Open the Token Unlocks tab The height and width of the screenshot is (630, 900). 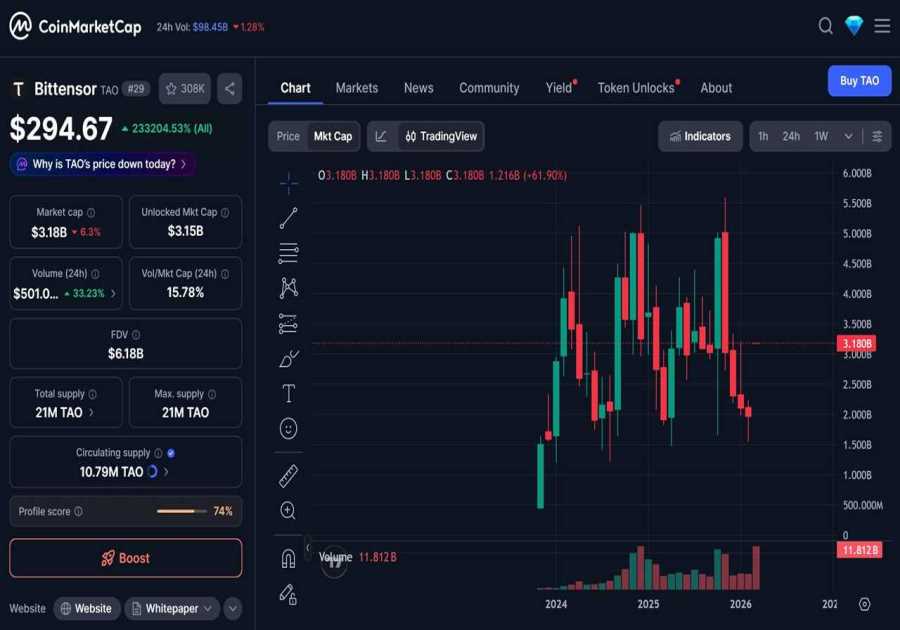(636, 88)
